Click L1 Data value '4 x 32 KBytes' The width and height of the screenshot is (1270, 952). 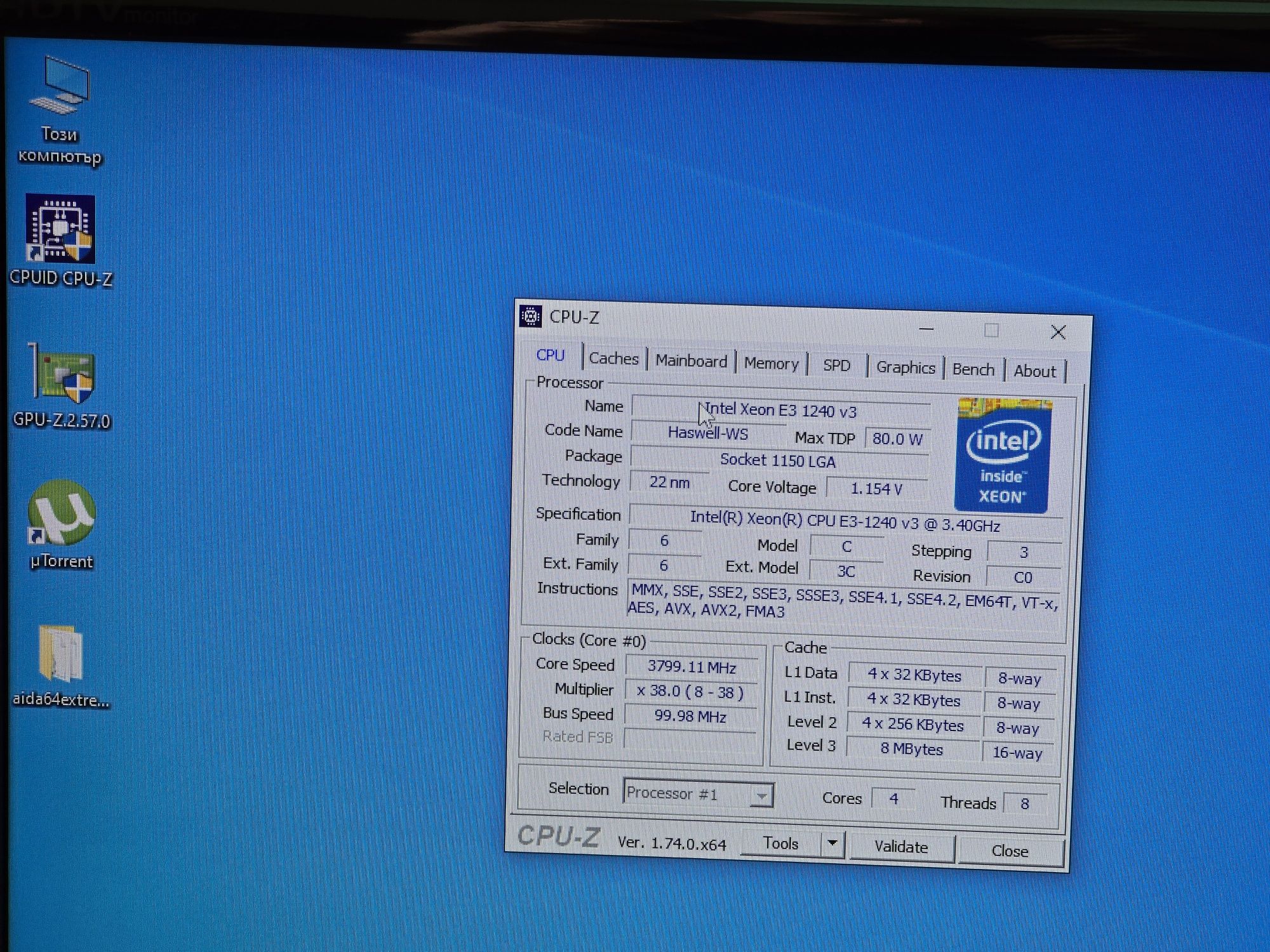coord(914,675)
